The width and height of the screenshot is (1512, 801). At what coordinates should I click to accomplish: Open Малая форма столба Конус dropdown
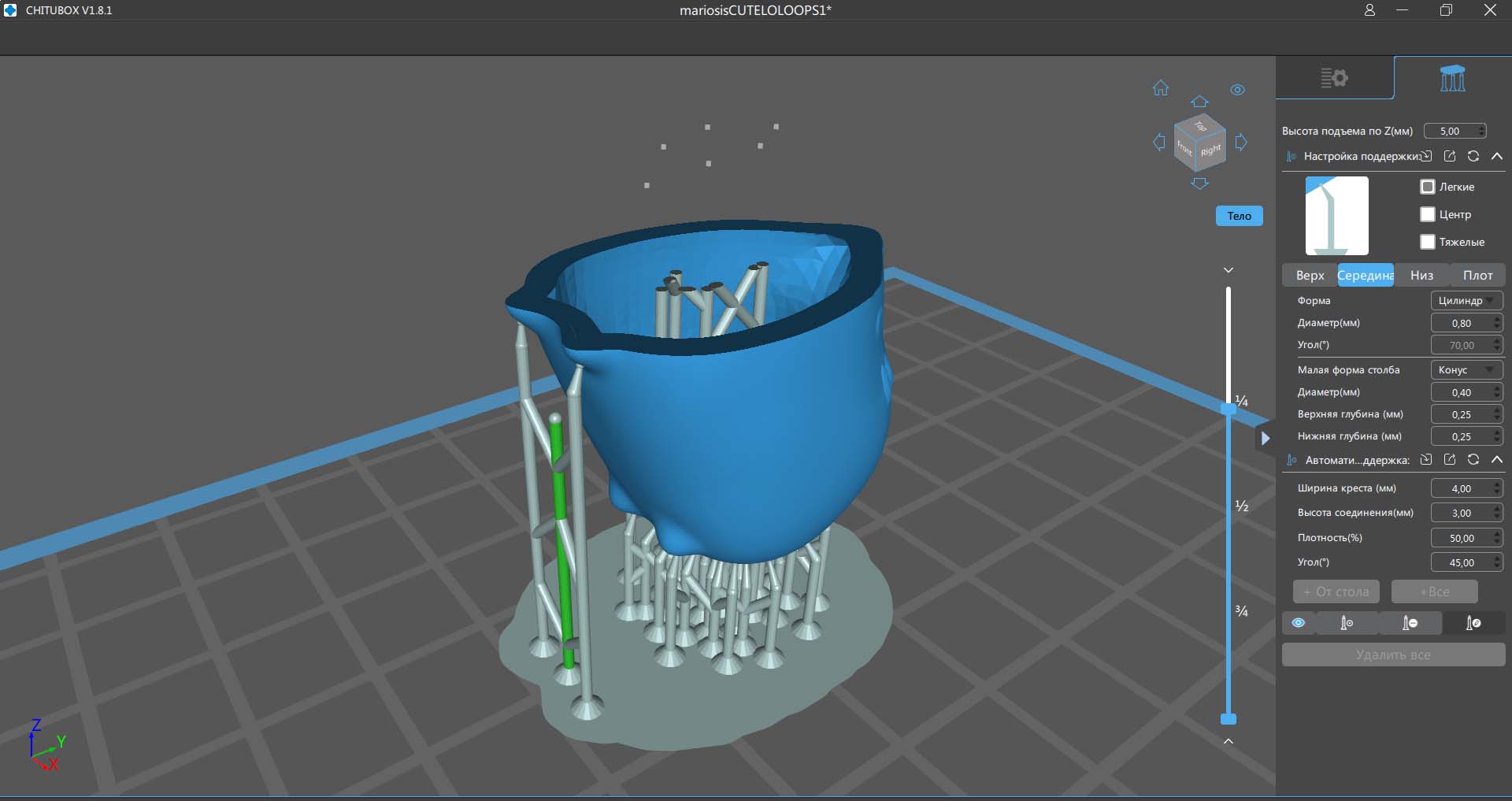pyautogui.click(x=1466, y=370)
